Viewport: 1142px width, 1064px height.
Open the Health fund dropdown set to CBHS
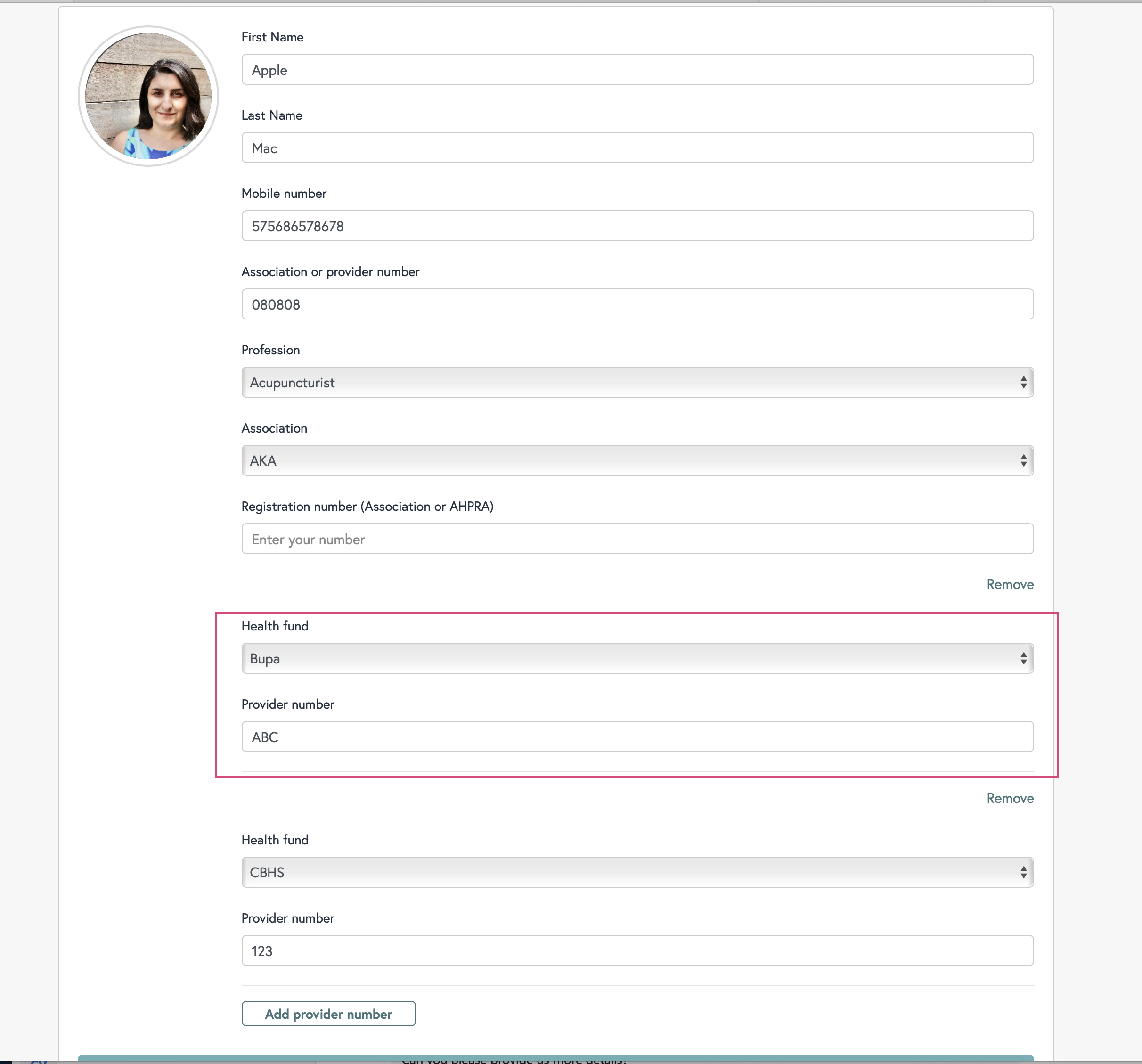click(637, 872)
